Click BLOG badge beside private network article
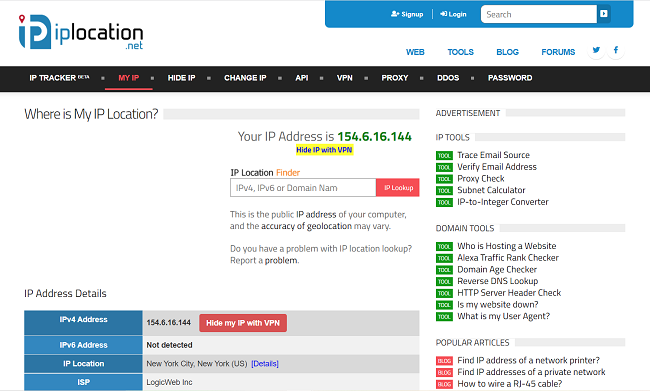Image resolution: width=650 pixels, height=391 pixels. pos(444,372)
